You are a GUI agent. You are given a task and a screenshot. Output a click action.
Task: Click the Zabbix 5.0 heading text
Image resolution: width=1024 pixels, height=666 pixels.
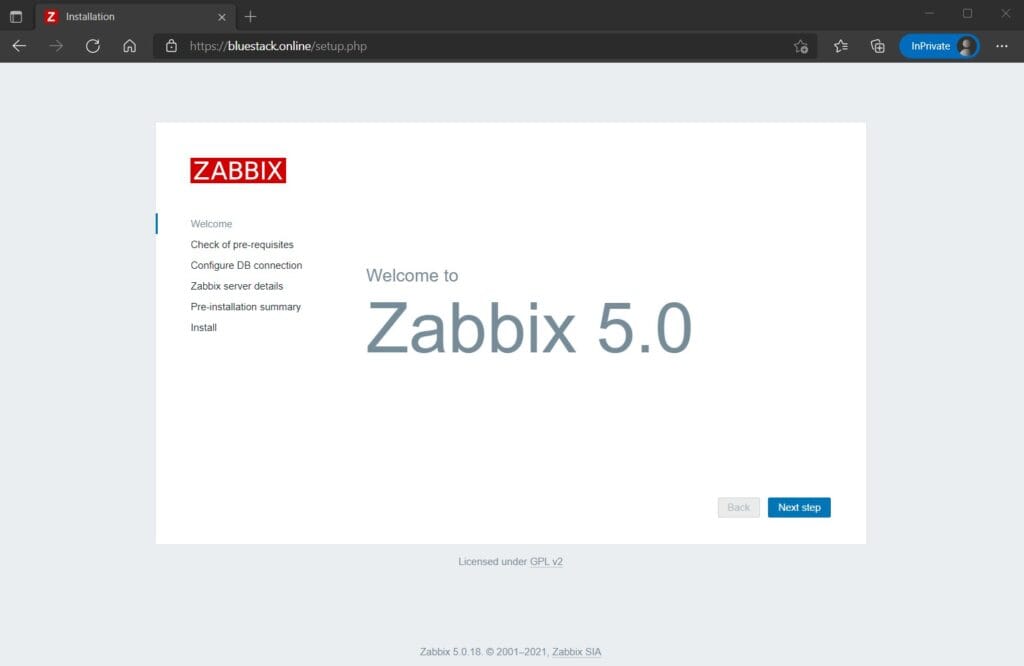coord(528,328)
